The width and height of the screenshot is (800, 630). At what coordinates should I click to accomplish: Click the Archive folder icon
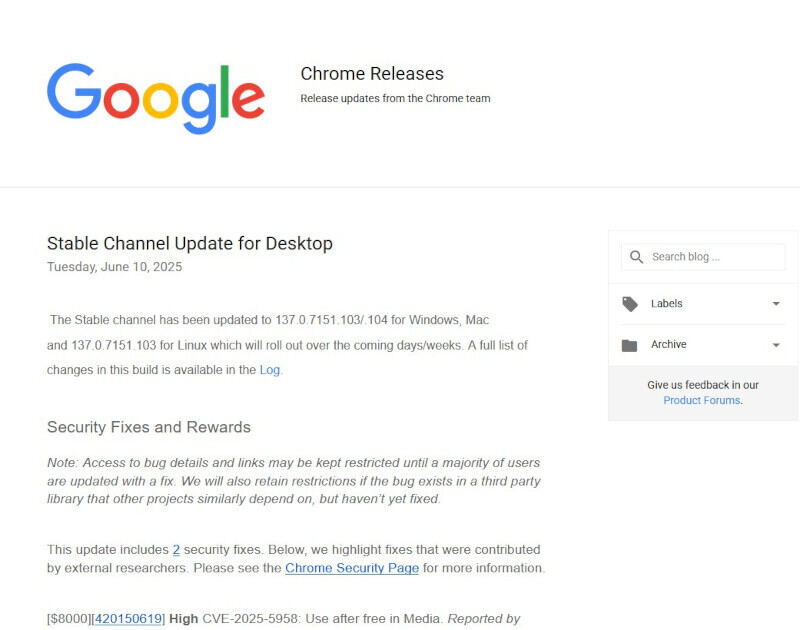click(630, 345)
